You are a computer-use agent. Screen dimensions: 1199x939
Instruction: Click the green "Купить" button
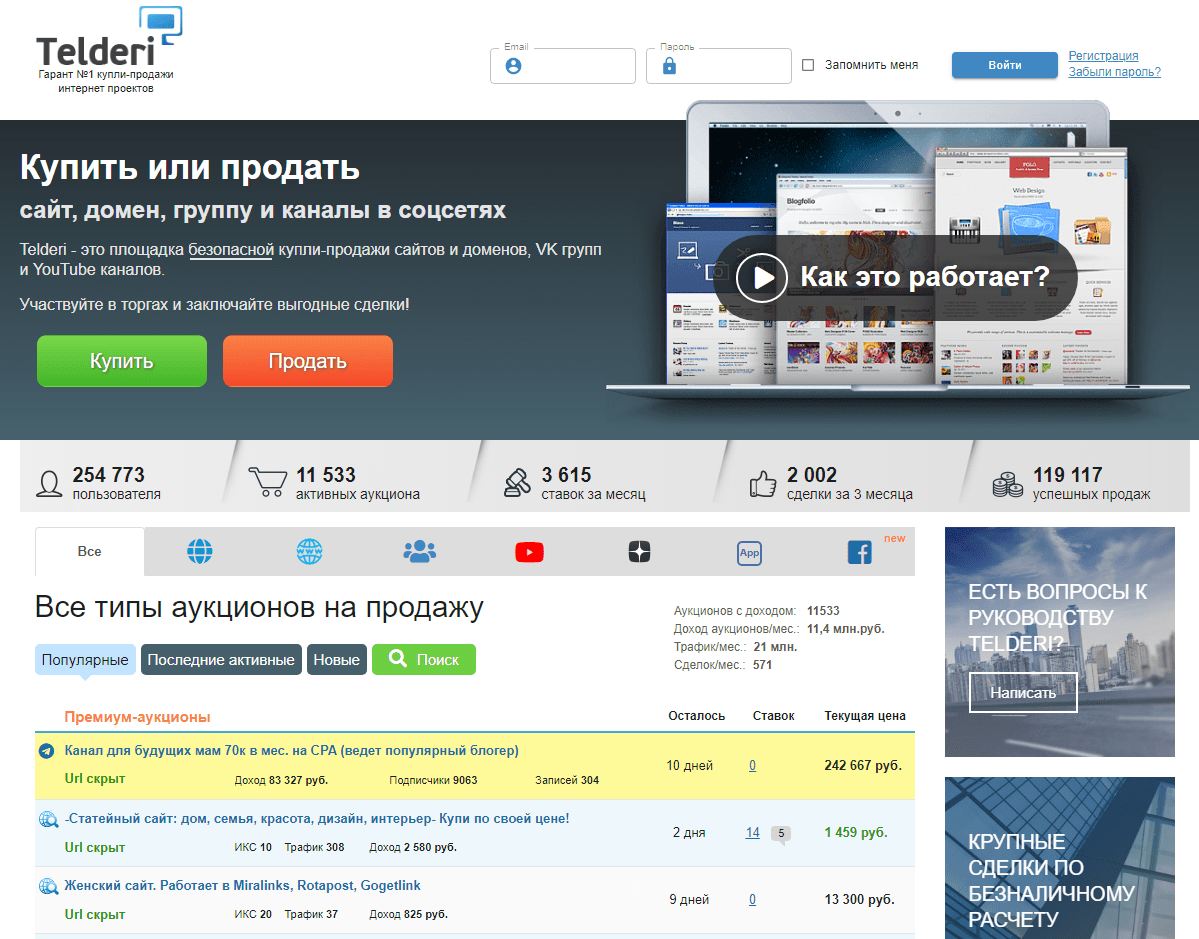tap(122, 361)
